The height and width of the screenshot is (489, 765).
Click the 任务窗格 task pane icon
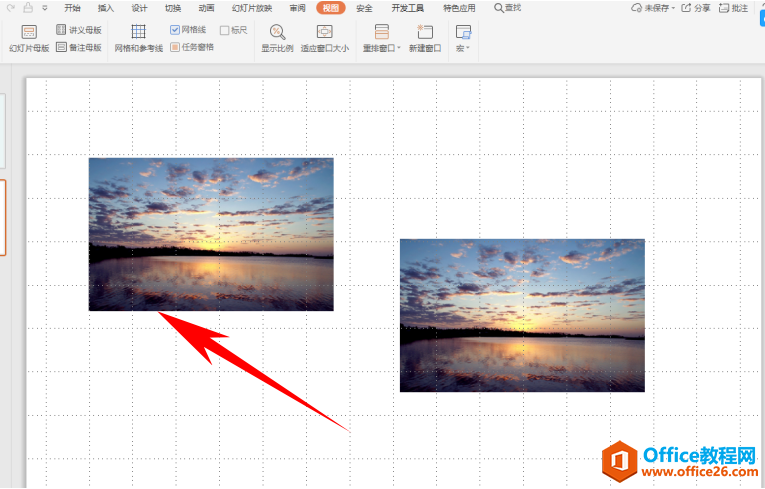coord(176,47)
